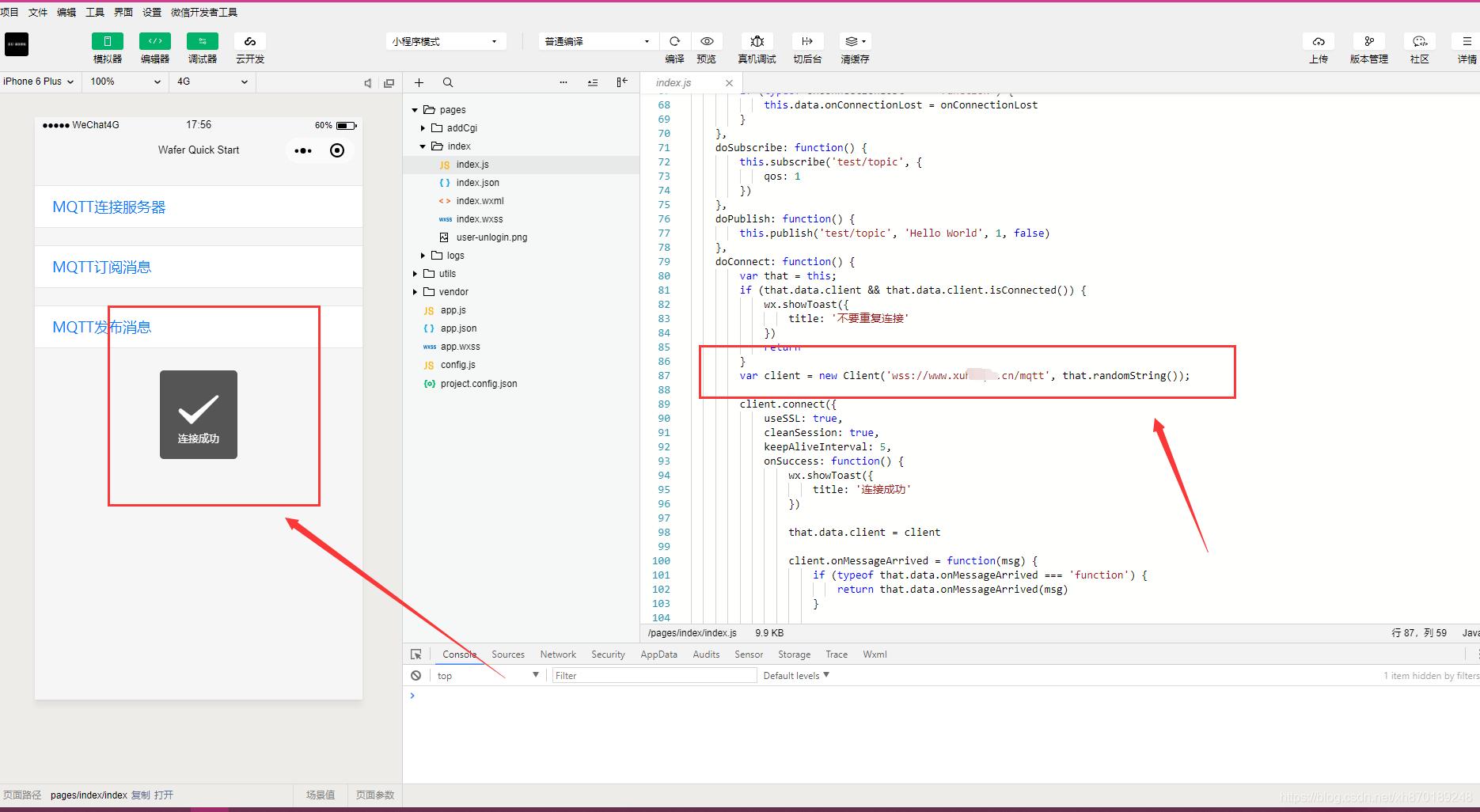Screen dimensions: 1480x812
Task: Open the details (详情) panel
Action: point(1467,41)
